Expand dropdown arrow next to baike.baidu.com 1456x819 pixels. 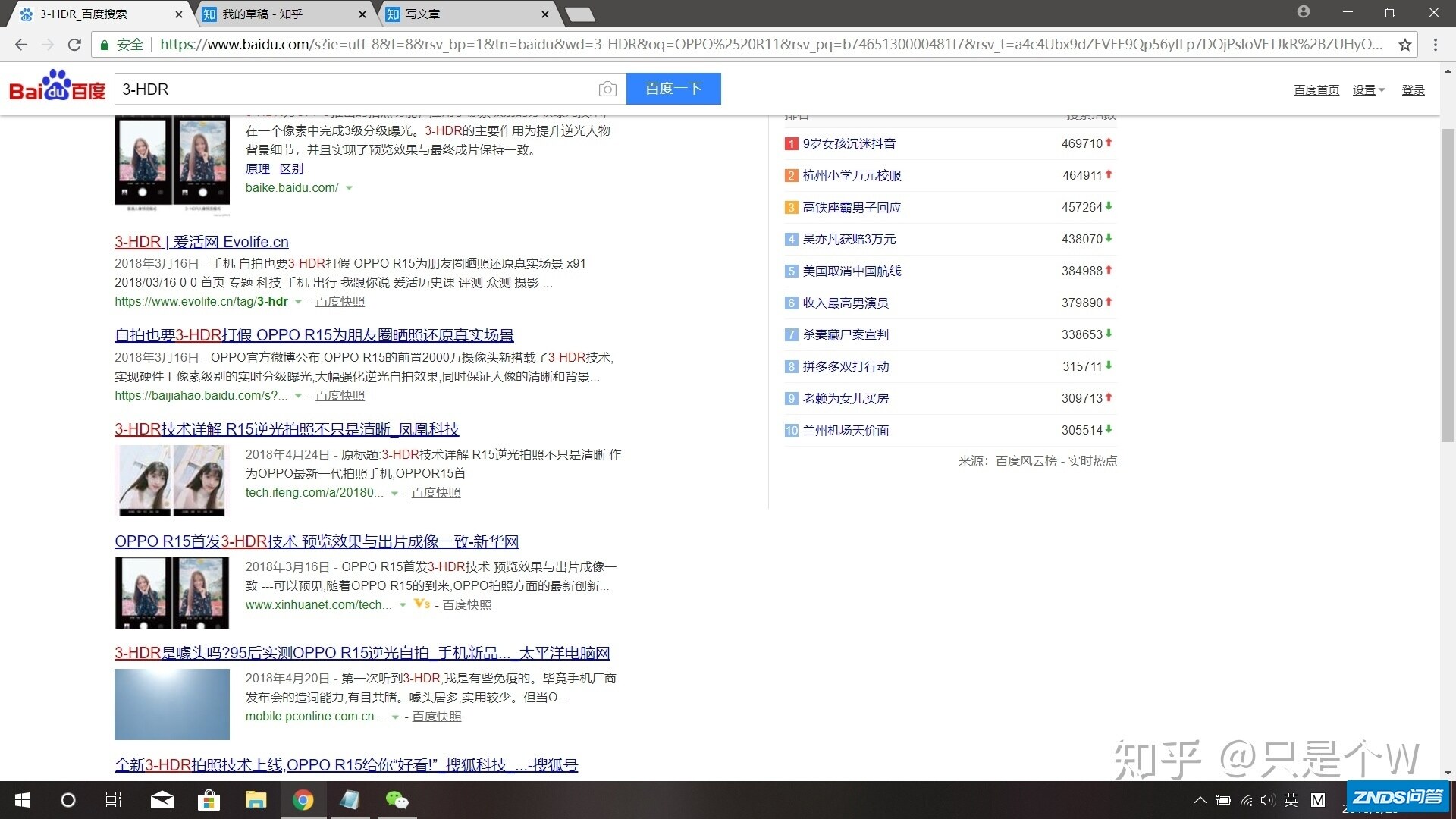349,188
